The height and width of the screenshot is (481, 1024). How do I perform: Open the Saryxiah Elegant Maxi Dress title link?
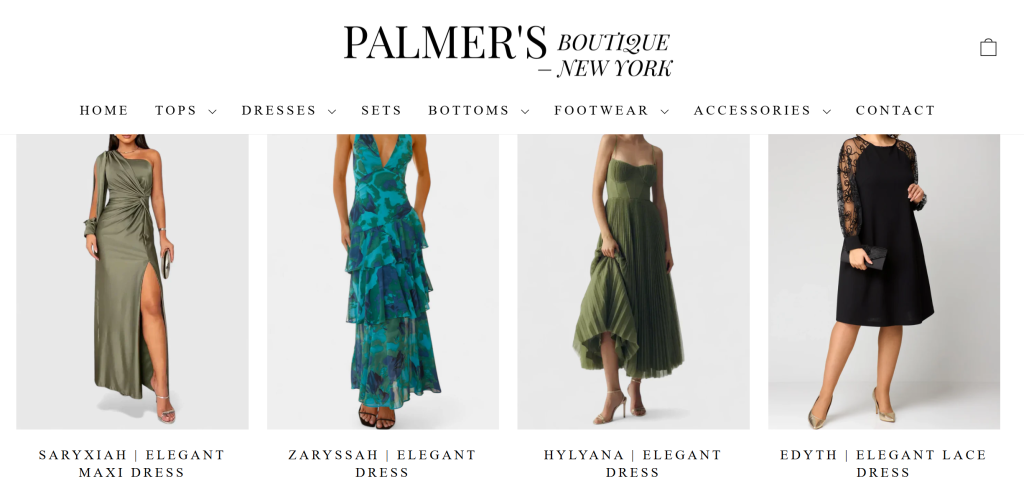click(x=132, y=463)
